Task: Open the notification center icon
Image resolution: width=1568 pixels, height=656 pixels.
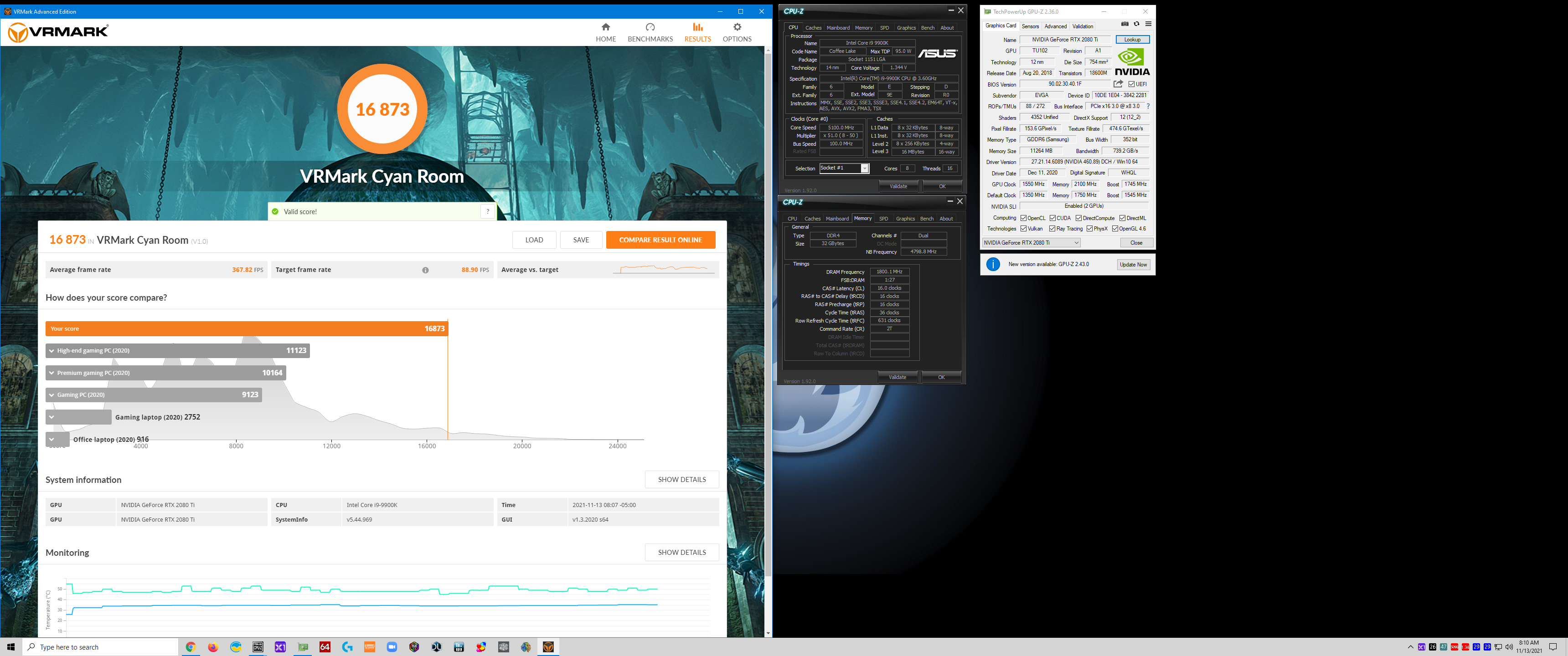Action: tap(1553, 647)
